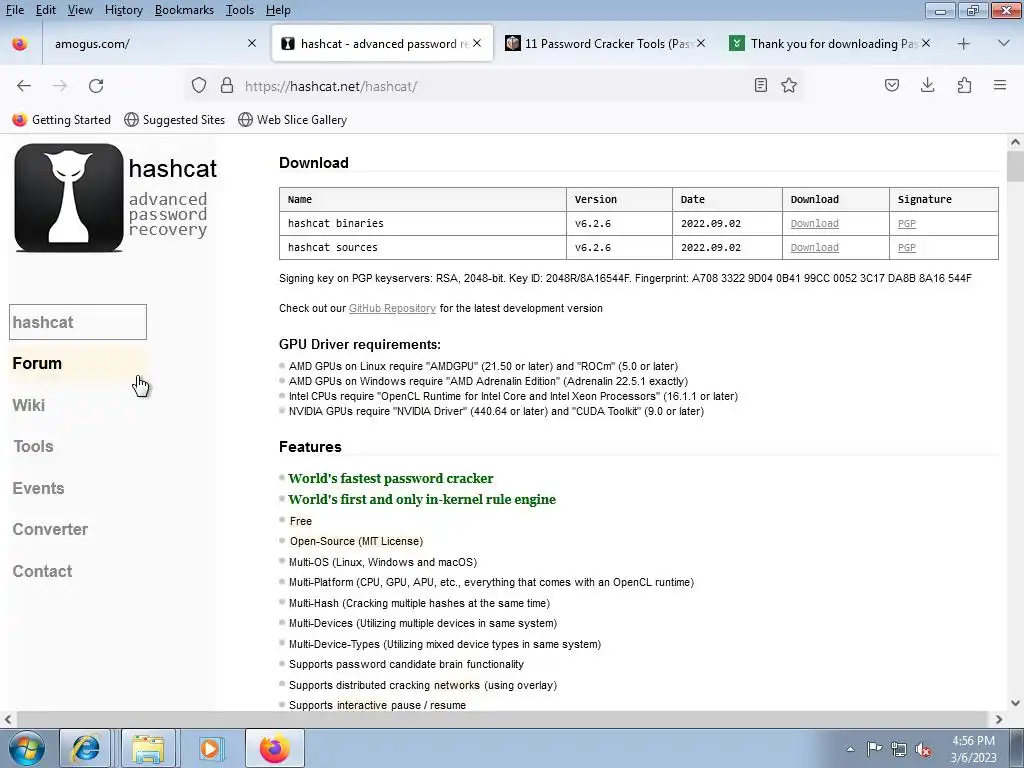This screenshot has height=768, width=1024.
Task: Download hashcat binaries
Action: pos(814,223)
